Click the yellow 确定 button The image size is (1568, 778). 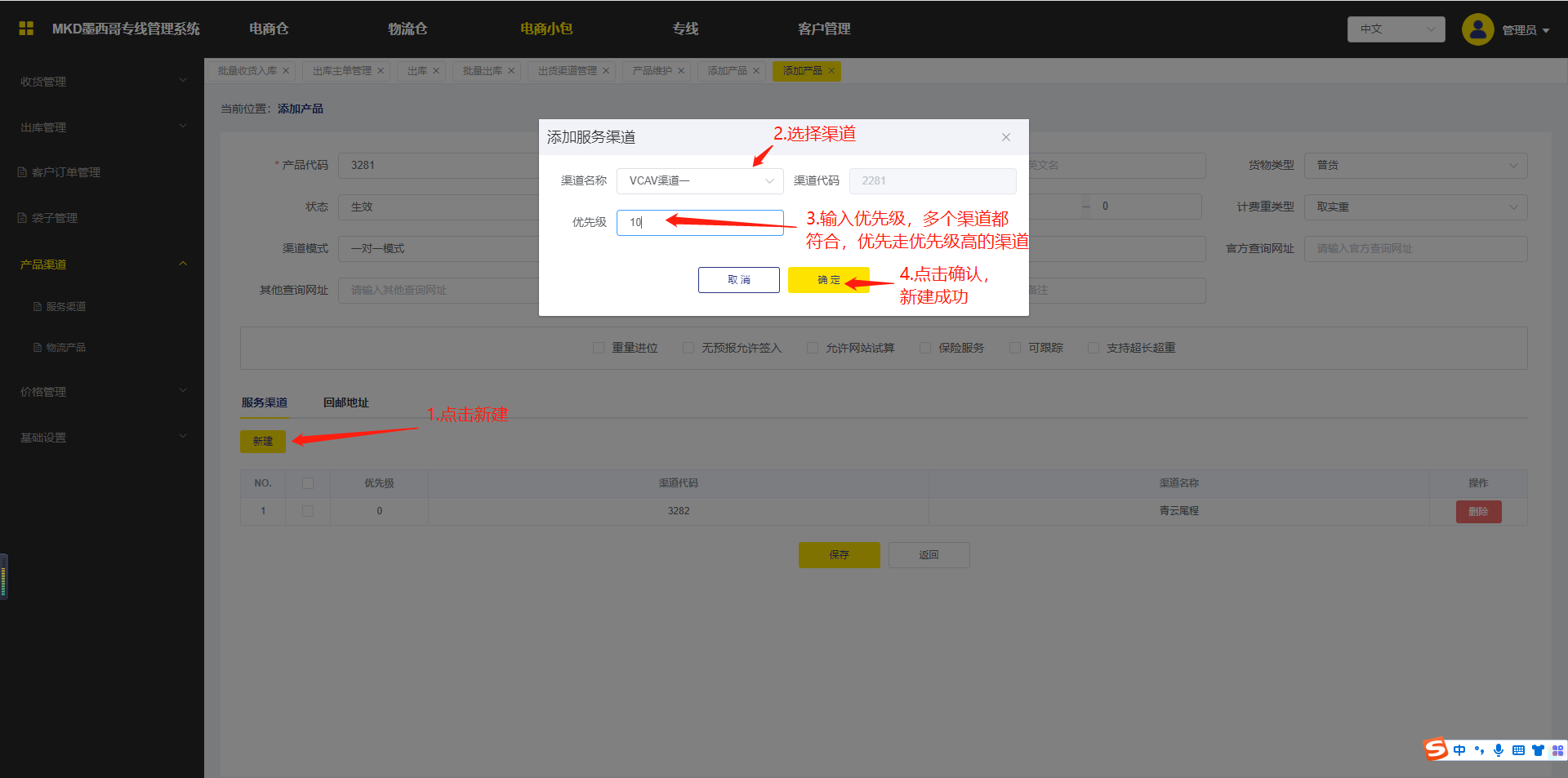[x=828, y=280]
